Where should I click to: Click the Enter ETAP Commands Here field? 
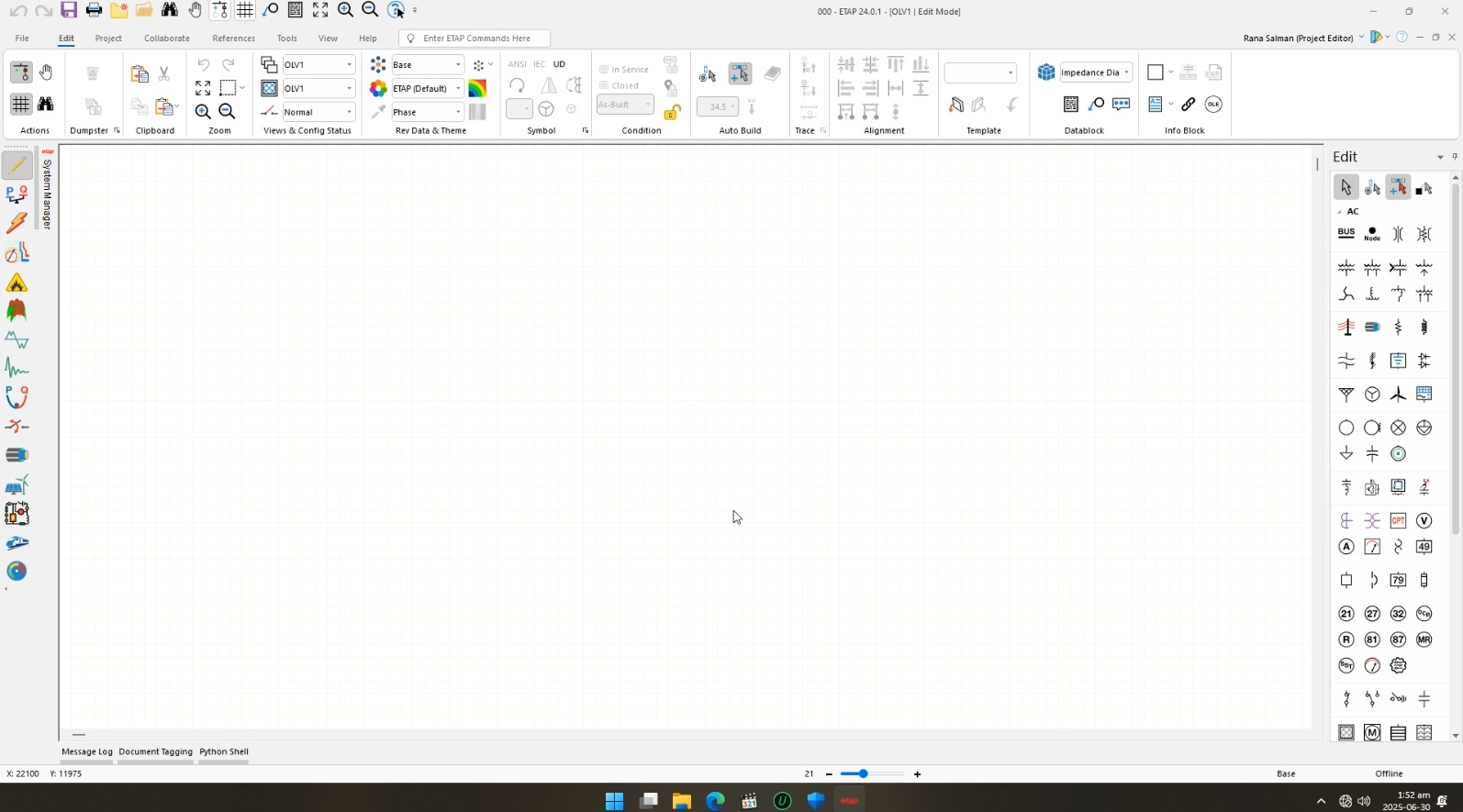click(475, 39)
